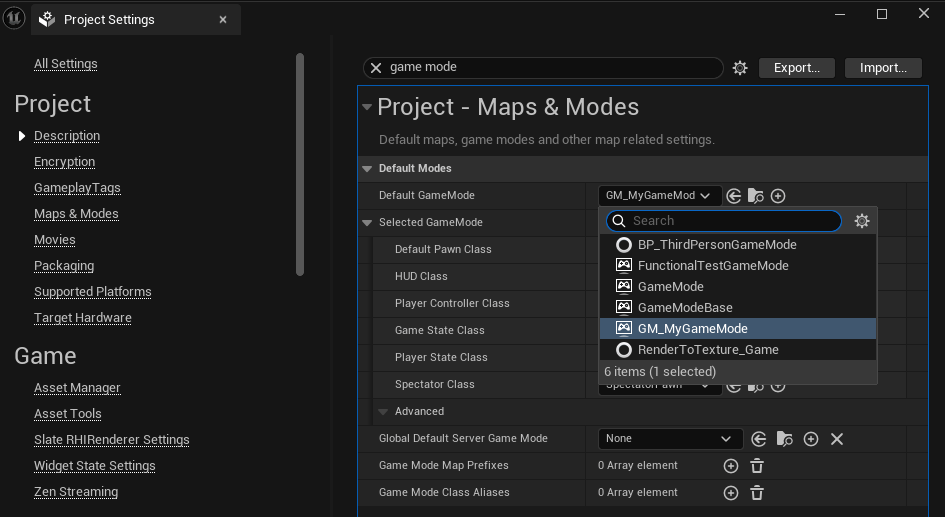945x517 pixels.
Task: Add element to Game Mode Map Prefixes
Action: 731,466
